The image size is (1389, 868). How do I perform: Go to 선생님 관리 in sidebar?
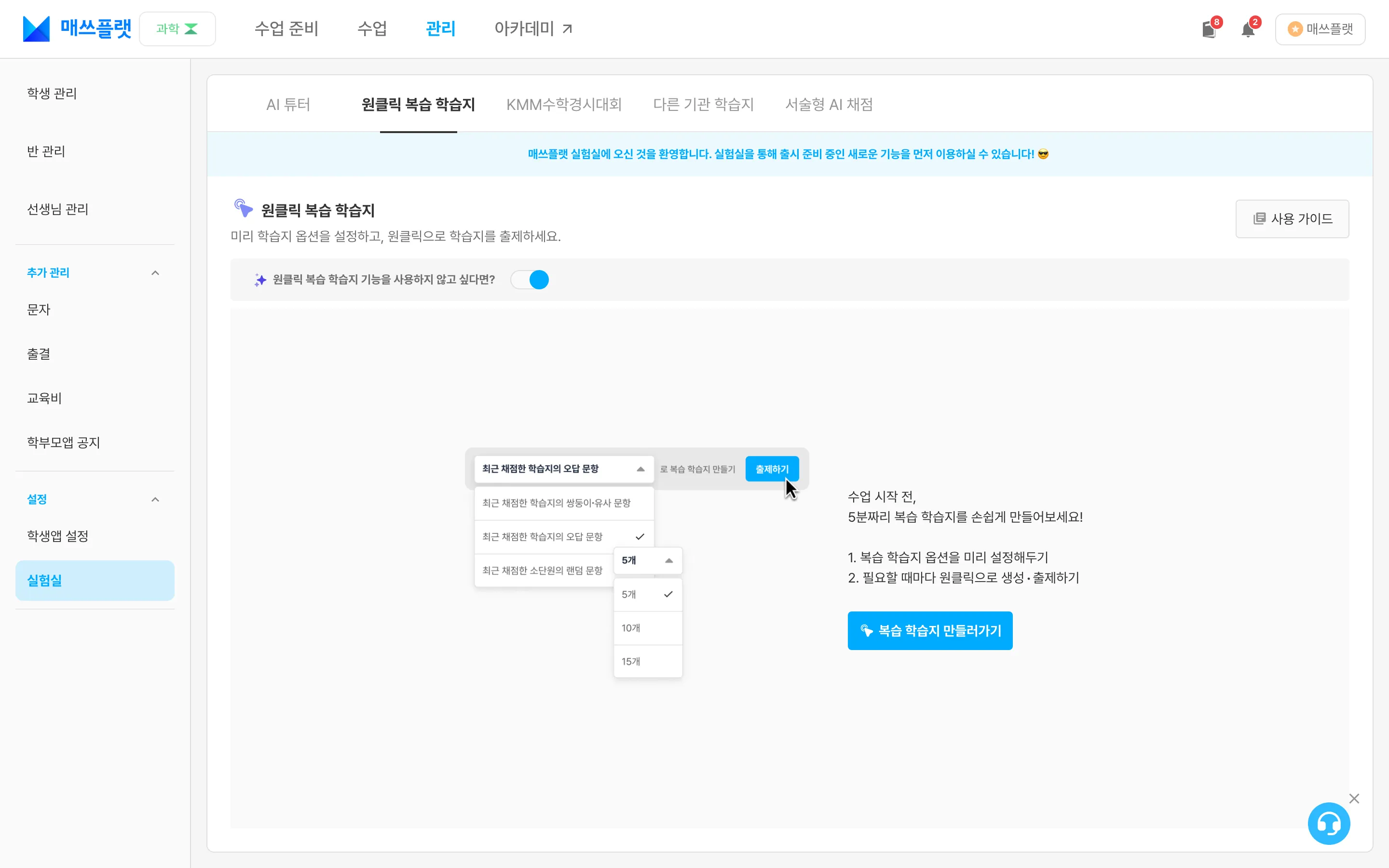(57, 209)
